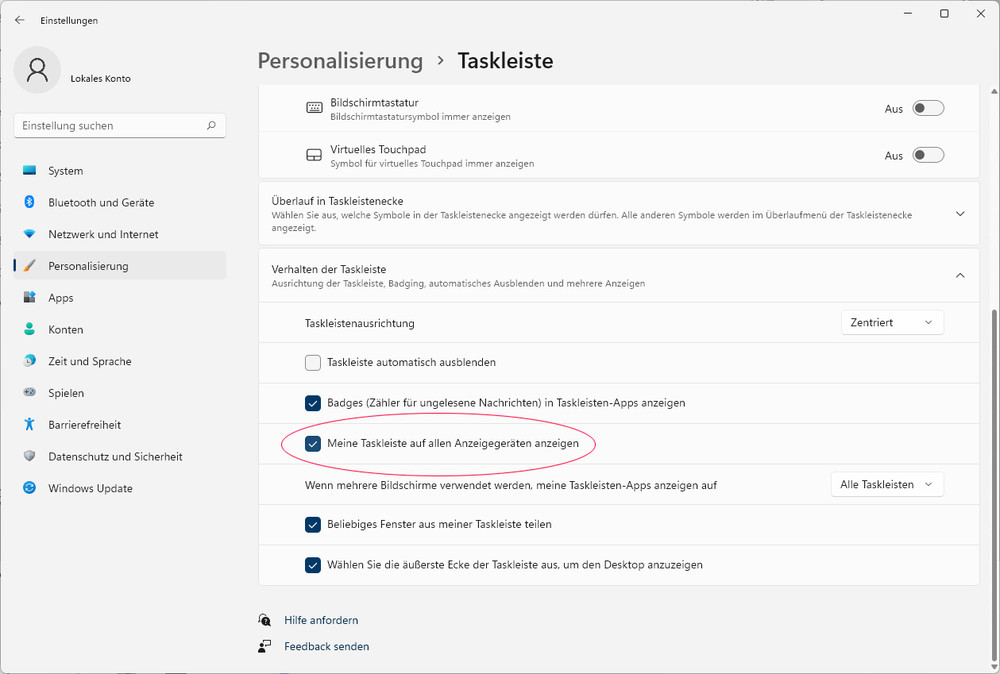Select the Apps settings category
The height and width of the screenshot is (674, 1000).
pos(120,298)
